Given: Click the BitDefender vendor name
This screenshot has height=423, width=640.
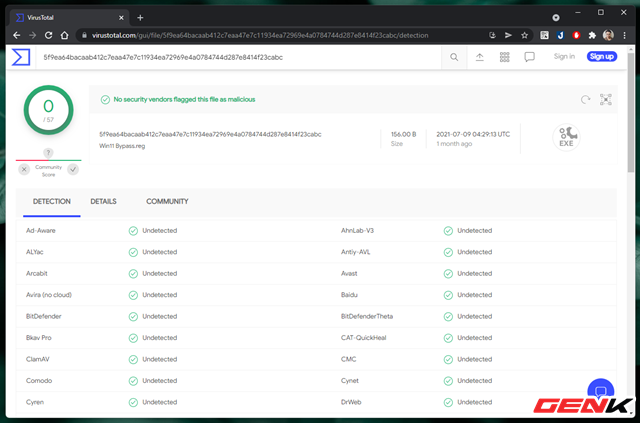Looking at the screenshot, I should [x=44, y=316].
